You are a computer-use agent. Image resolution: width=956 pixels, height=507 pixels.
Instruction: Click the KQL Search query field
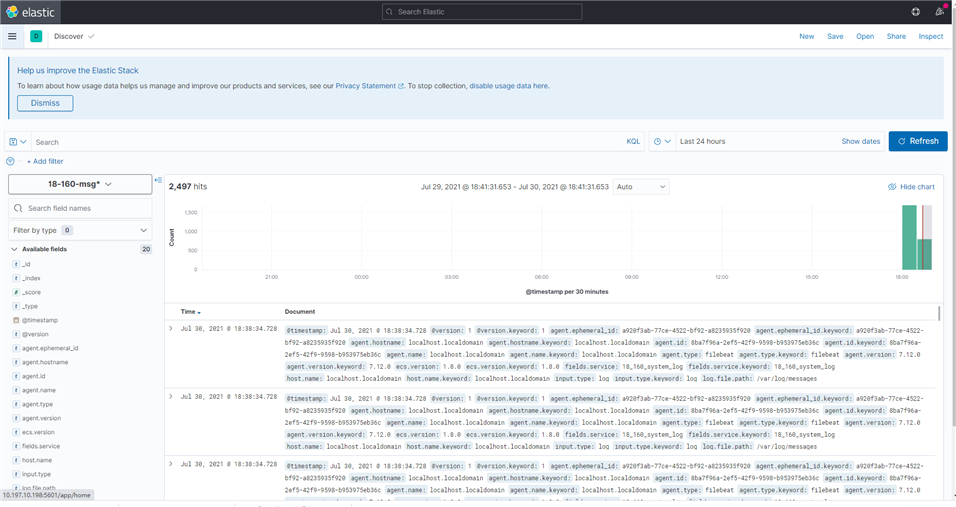(x=326, y=141)
